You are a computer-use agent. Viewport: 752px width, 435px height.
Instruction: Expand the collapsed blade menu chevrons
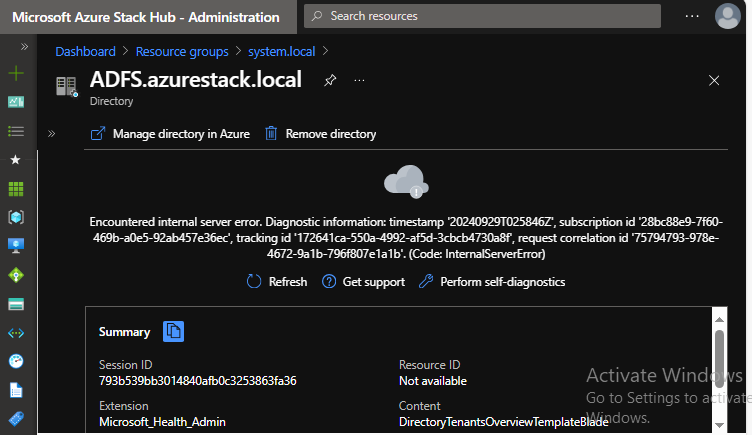click(52, 134)
